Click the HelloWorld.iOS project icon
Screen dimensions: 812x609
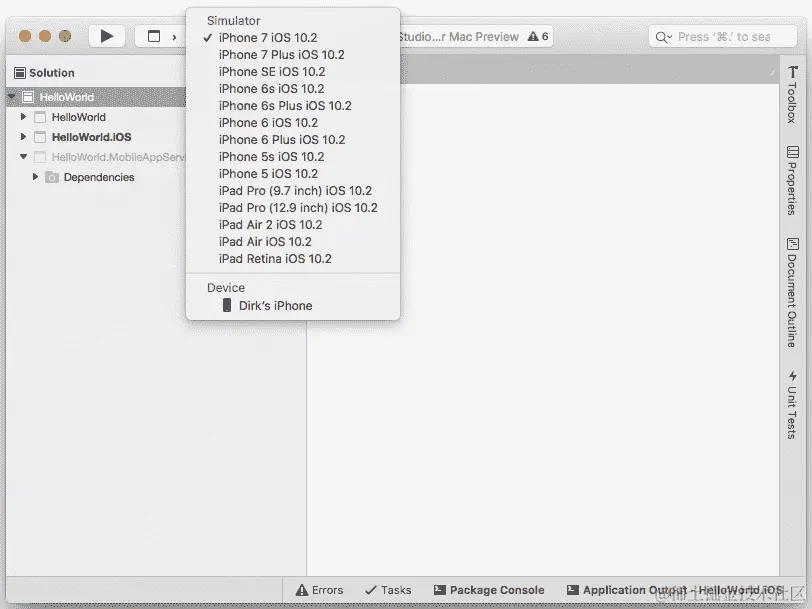point(40,137)
